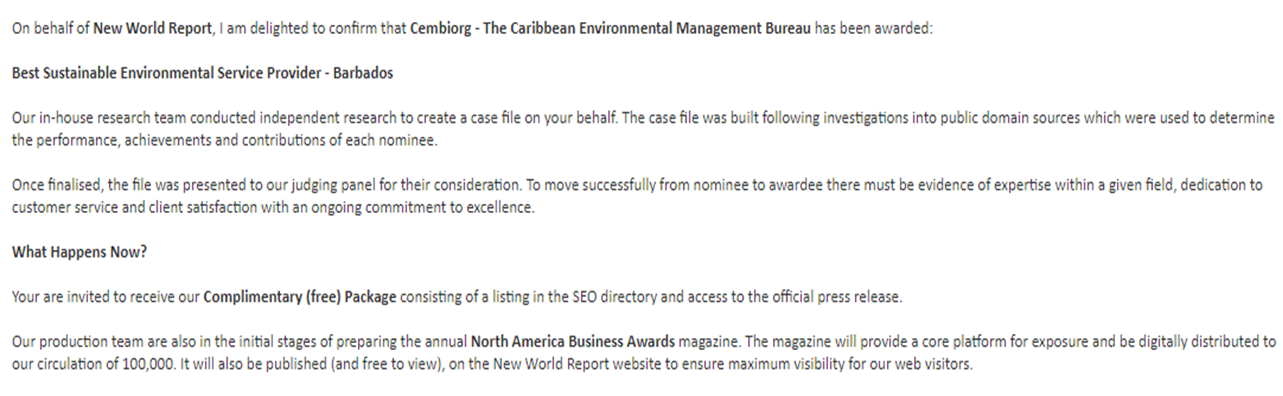The height and width of the screenshot is (396, 1283).
Task: Click the bold "New World Report" text in first line
Action: point(152,28)
